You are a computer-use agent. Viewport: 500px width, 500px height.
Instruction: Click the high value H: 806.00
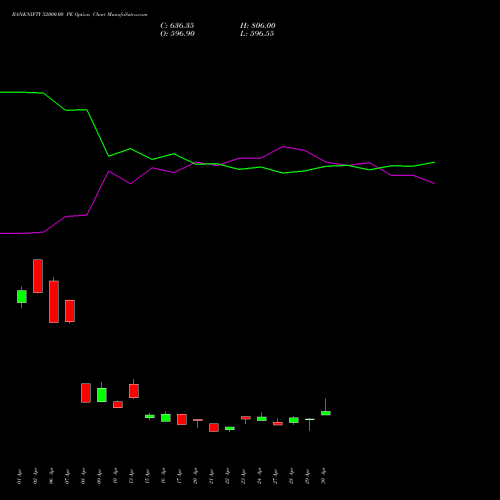coord(258,26)
